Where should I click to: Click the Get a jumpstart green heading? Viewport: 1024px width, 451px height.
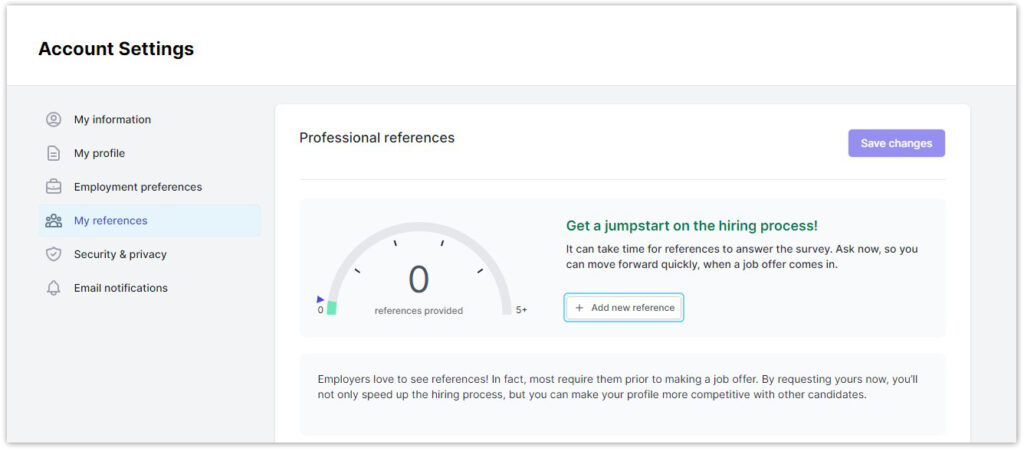point(691,226)
